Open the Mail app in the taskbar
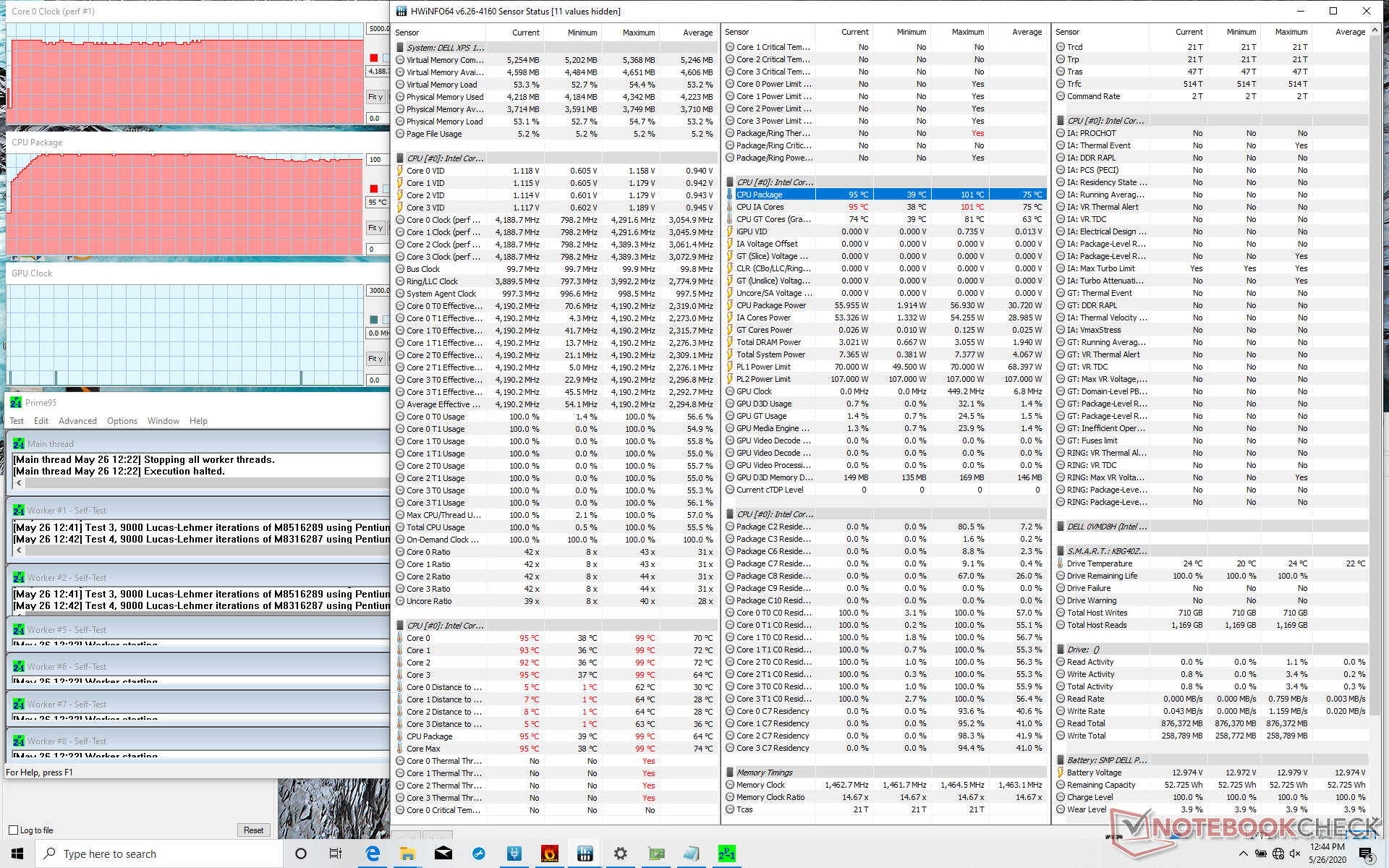 click(443, 854)
